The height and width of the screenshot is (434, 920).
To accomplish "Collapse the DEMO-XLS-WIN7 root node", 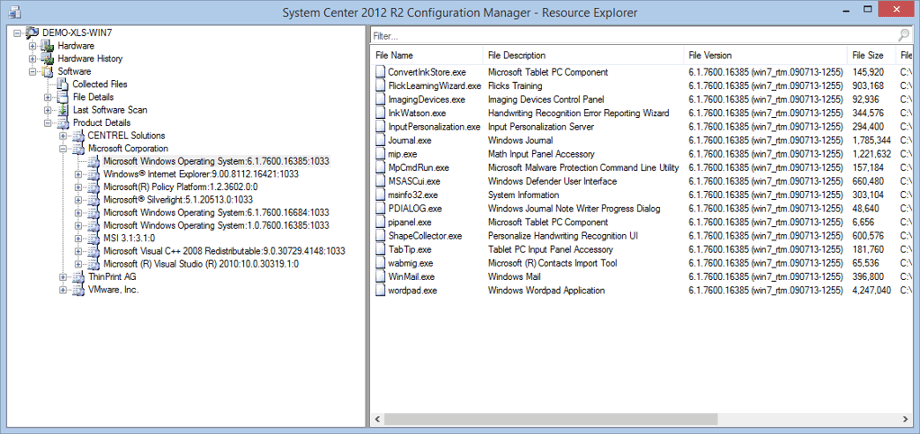I will pyautogui.click(x=17, y=33).
